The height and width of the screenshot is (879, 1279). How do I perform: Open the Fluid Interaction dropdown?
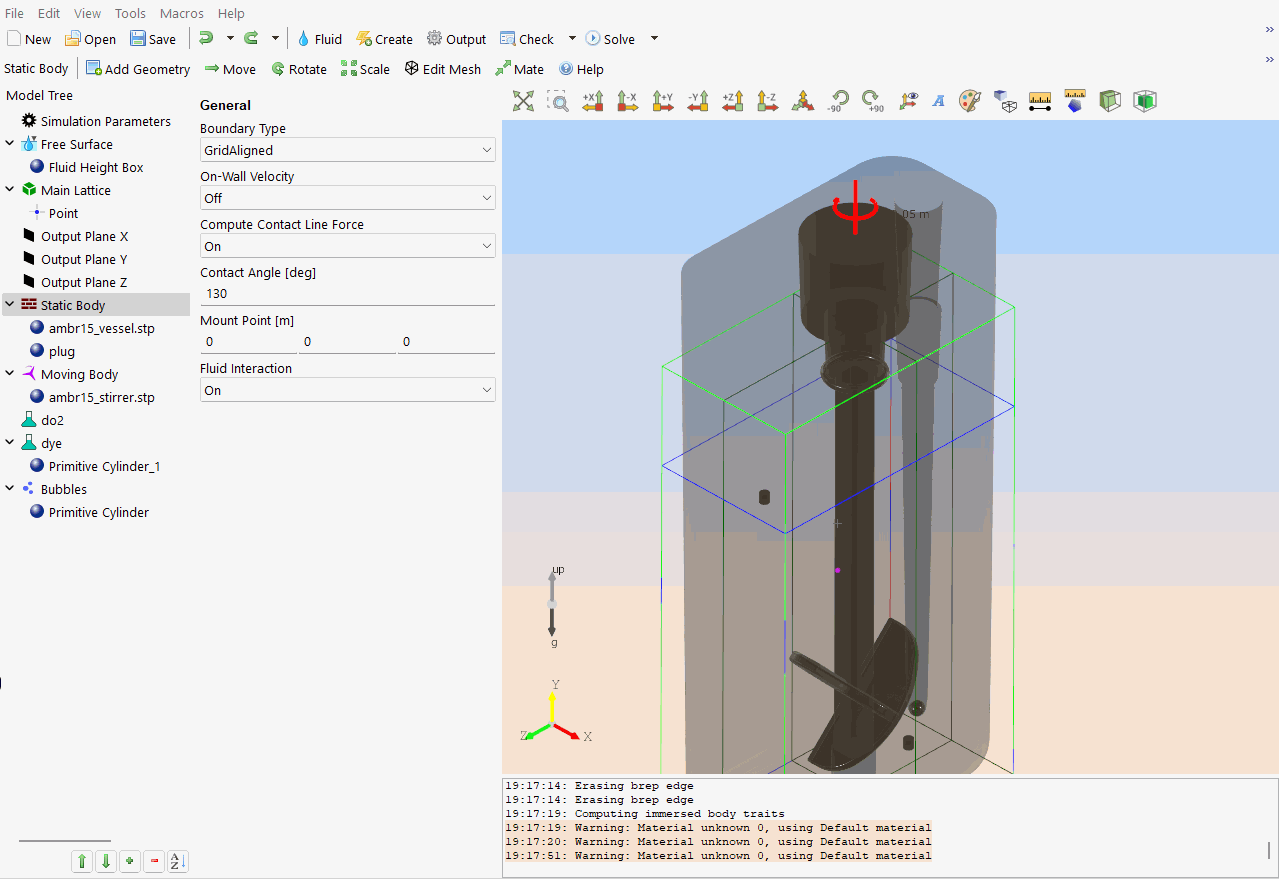[347, 390]
